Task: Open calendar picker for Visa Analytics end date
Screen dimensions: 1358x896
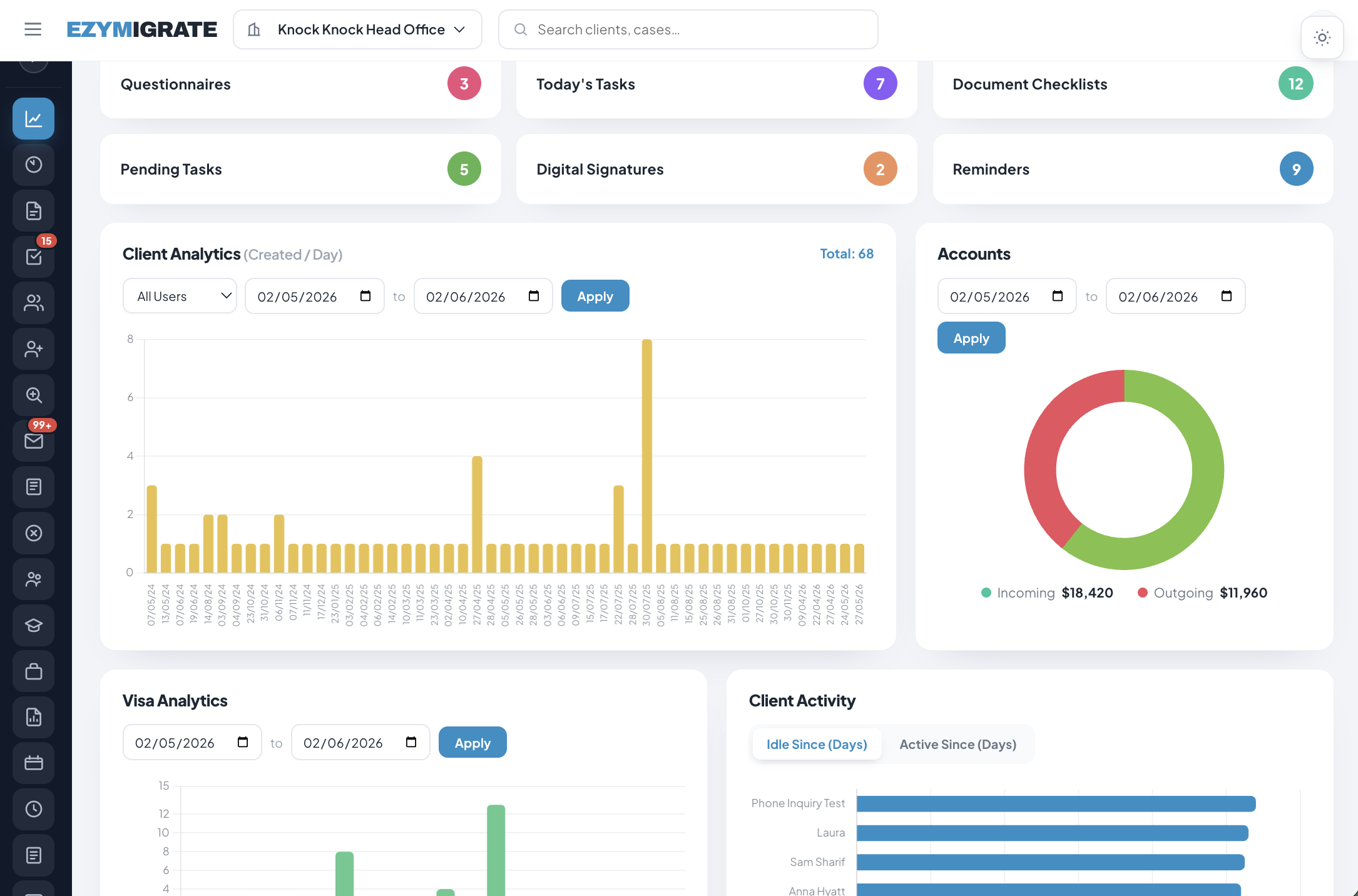Action: (x=411, y=742)
